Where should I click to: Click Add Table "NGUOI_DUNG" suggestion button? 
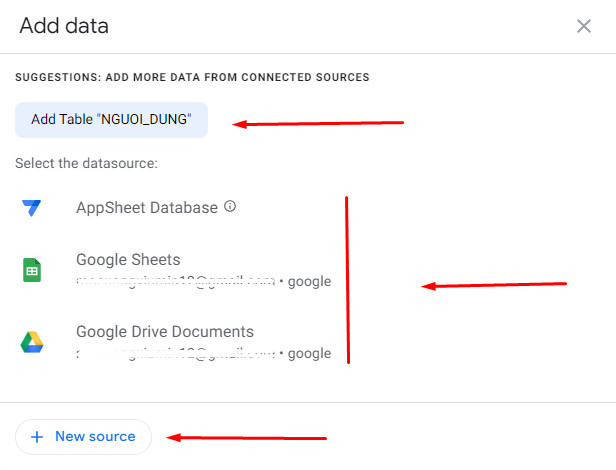111,120
